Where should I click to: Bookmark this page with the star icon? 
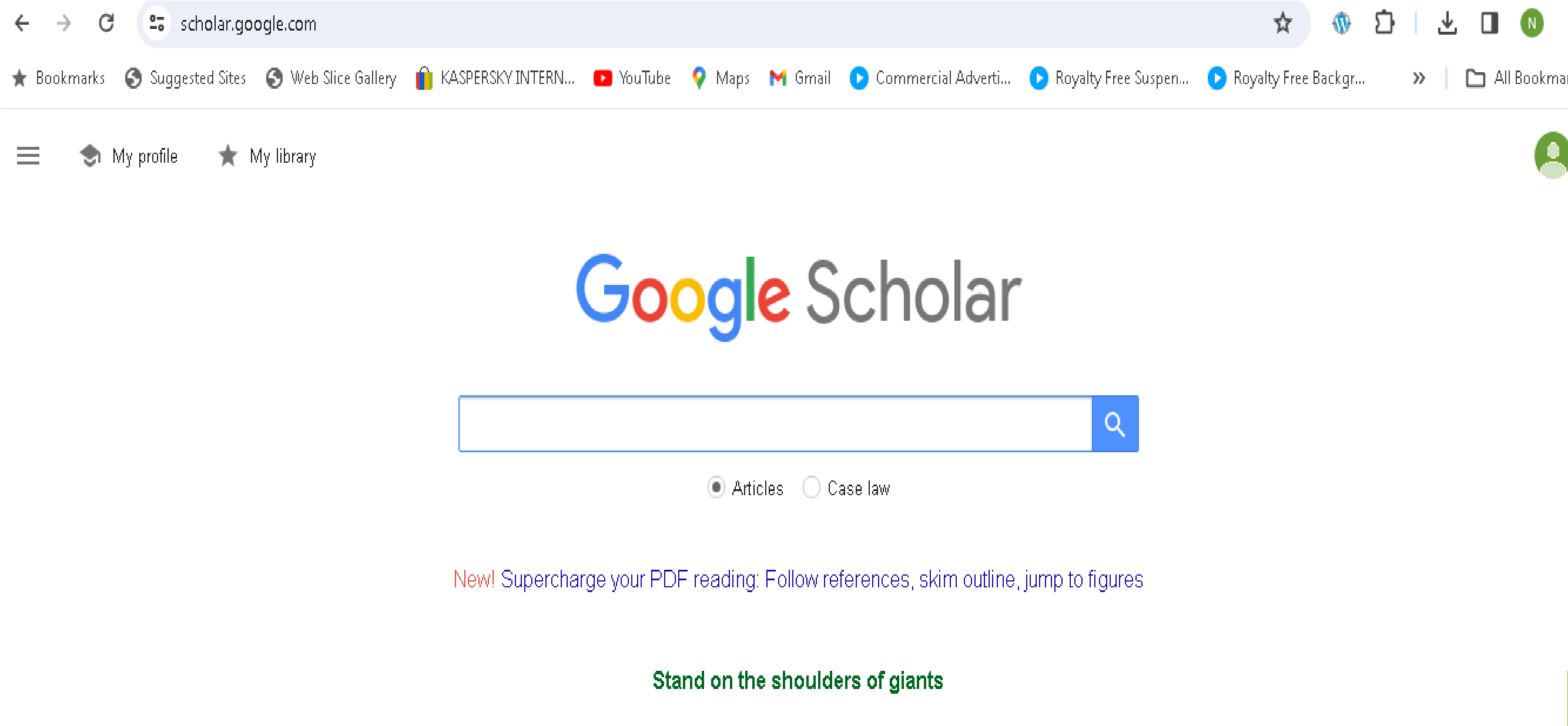pyautogui.click(x=1282, y=23)
